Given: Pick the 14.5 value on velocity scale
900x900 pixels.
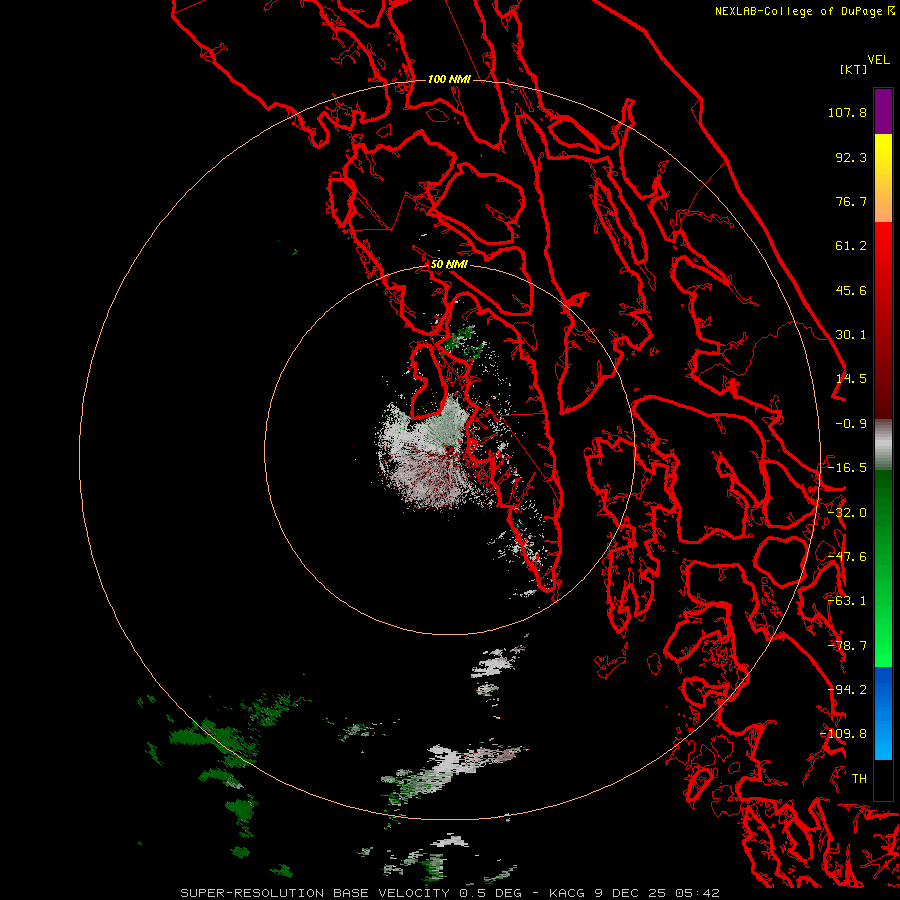Looking at the screenshot, I should tap(851, 379).
